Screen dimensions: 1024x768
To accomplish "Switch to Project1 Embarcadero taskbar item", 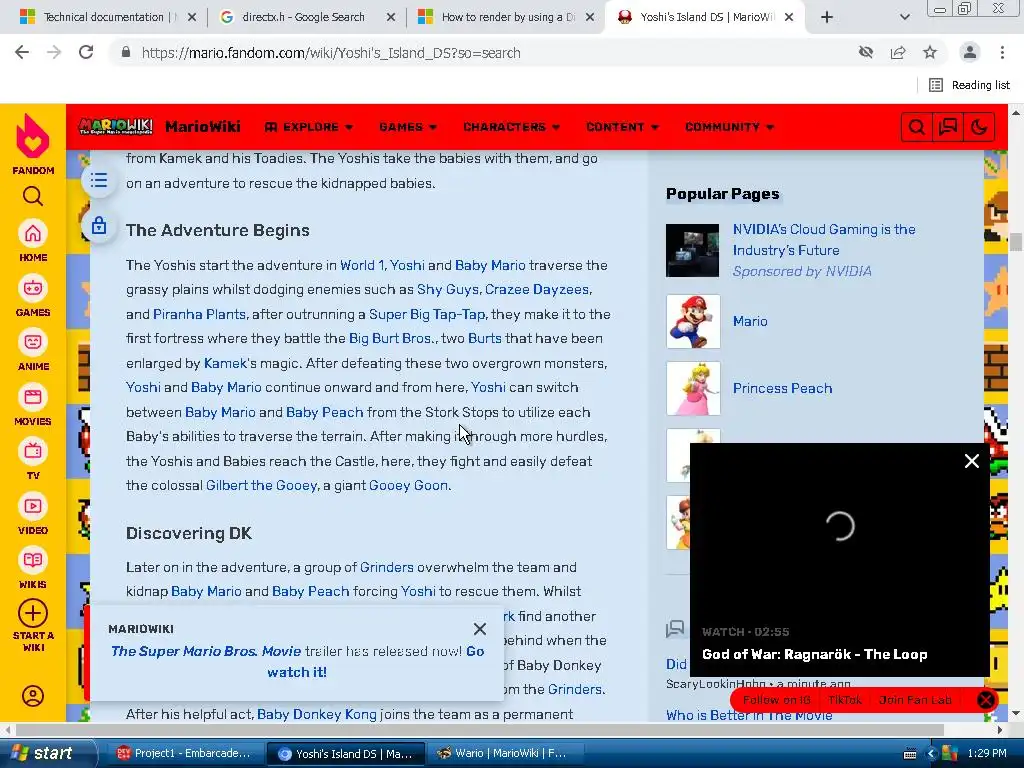I will (184, 753).
